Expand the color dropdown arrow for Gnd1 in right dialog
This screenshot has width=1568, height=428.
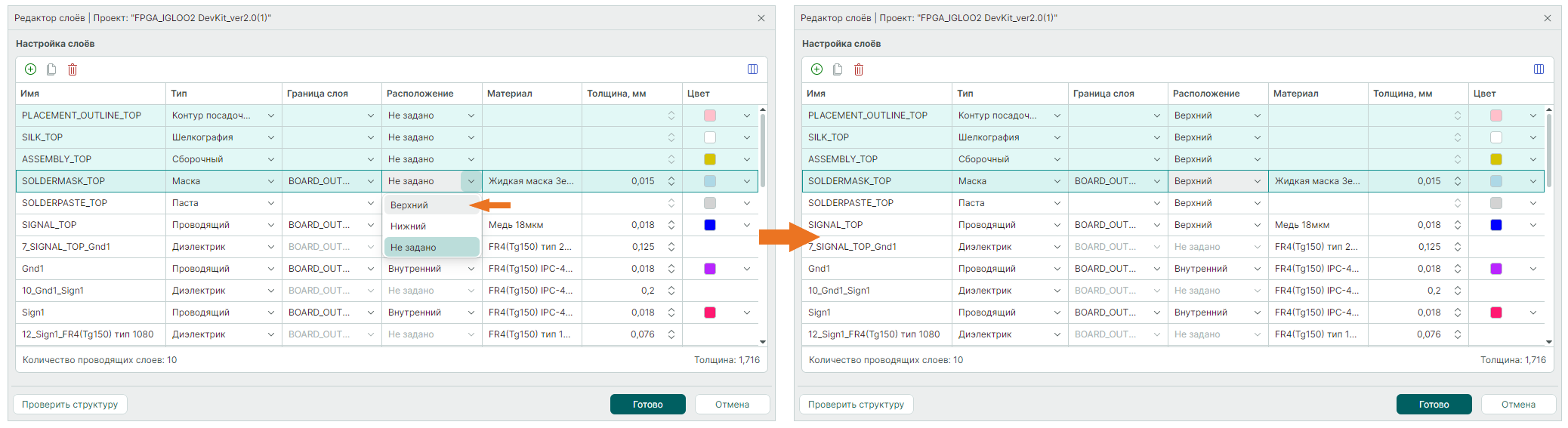(x=1533, y=269)
